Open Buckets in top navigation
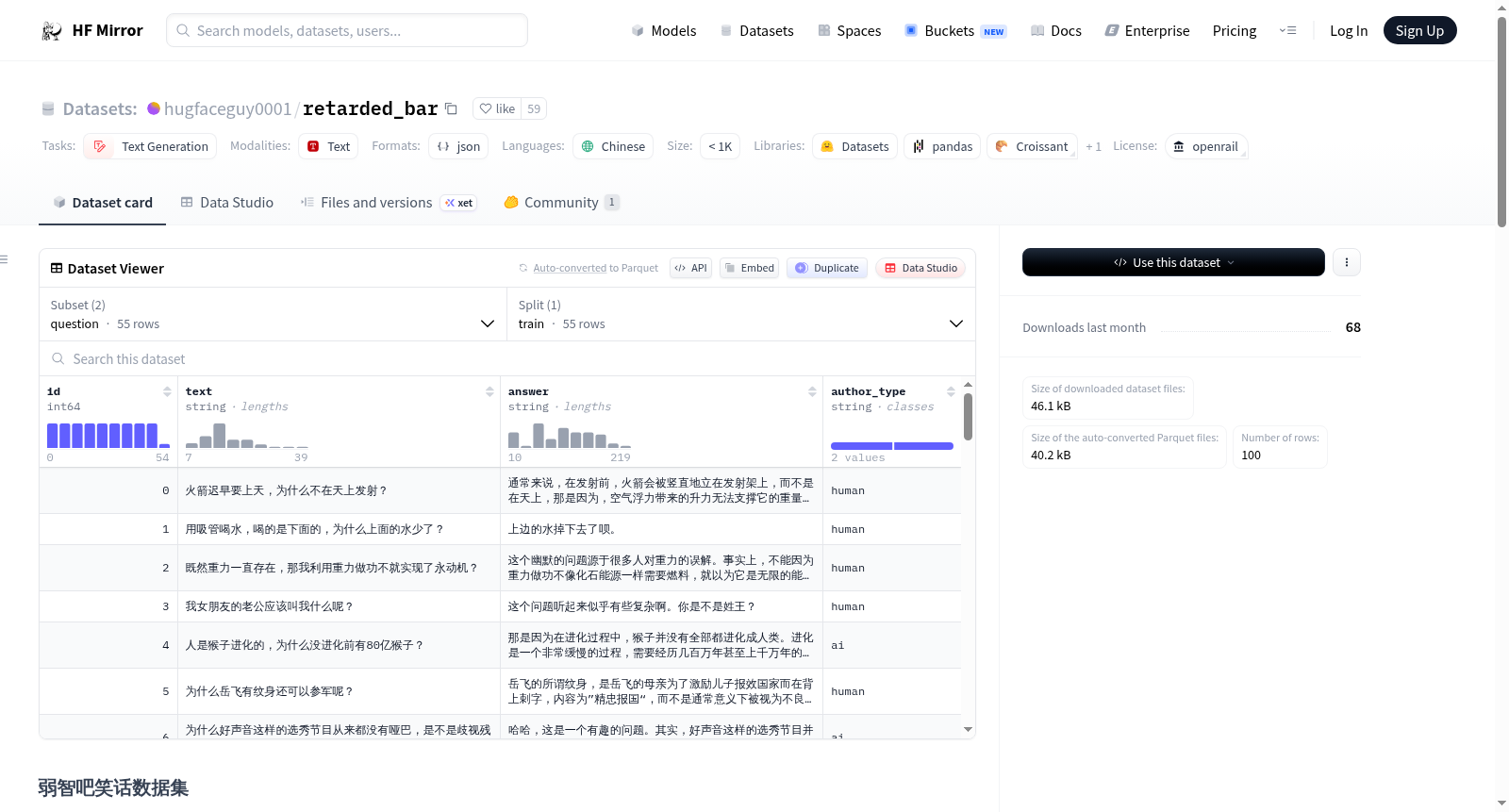Image resolution: width=1509 pixels, height=812 pixels. coord(955,31)
